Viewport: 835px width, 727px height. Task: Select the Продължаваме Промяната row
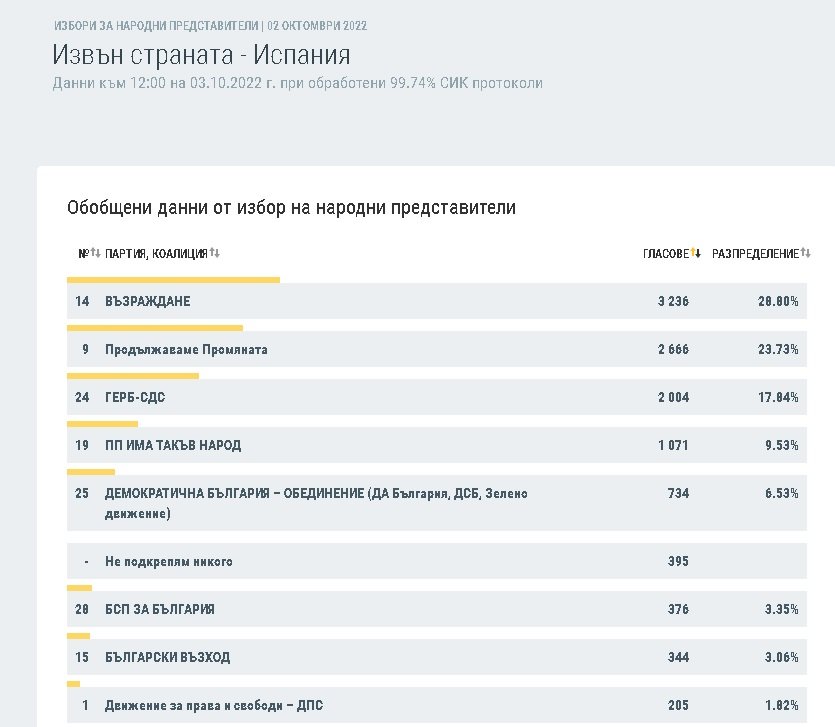[x=186, y=349]
